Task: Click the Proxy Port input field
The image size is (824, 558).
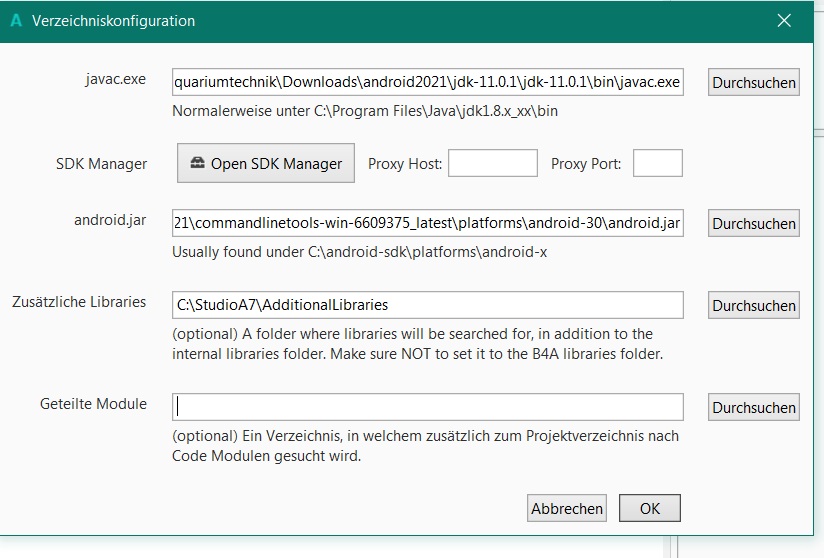Action: 657,163
